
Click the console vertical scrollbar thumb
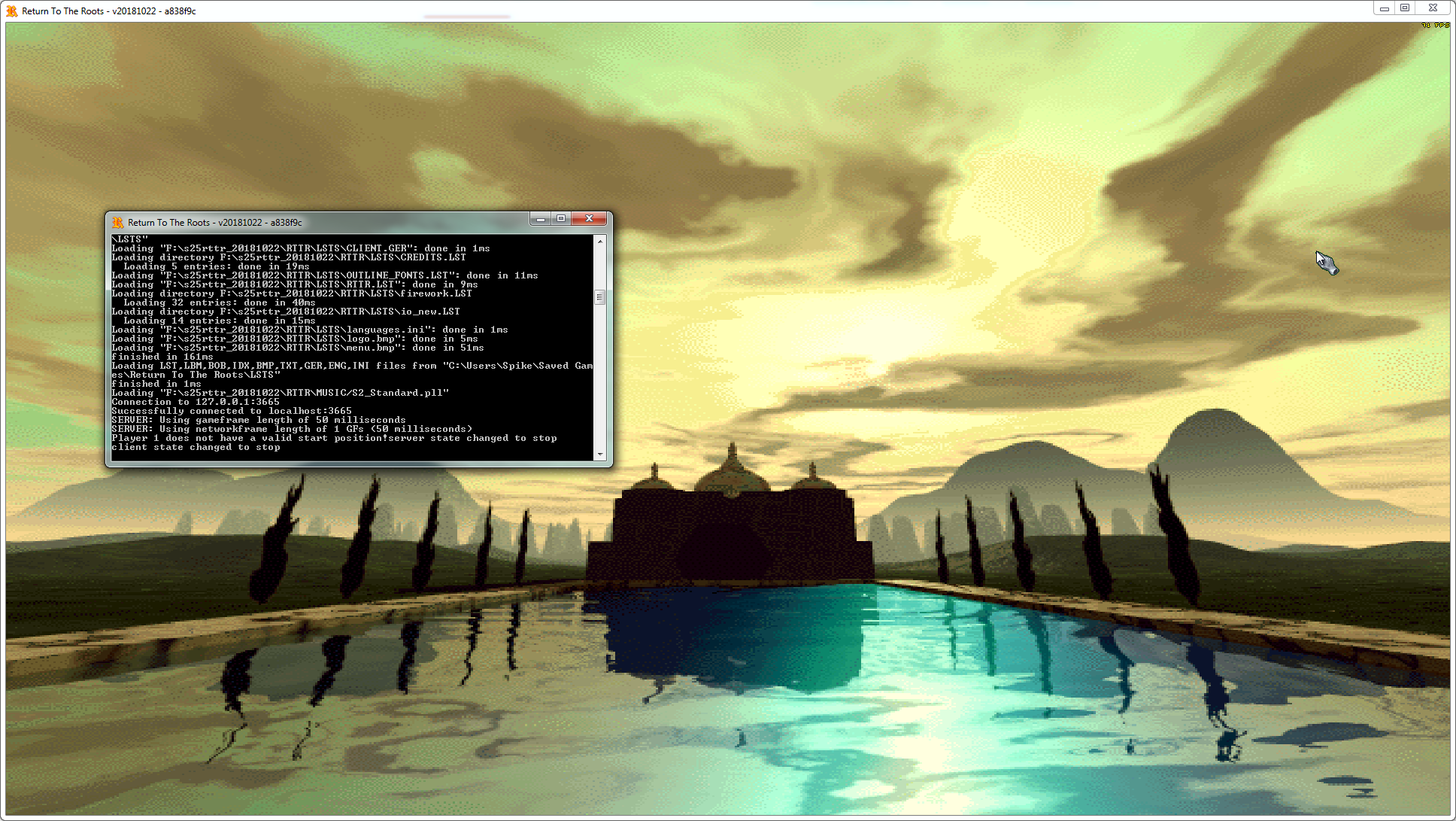pyautogui.click(x=599, y=297)
